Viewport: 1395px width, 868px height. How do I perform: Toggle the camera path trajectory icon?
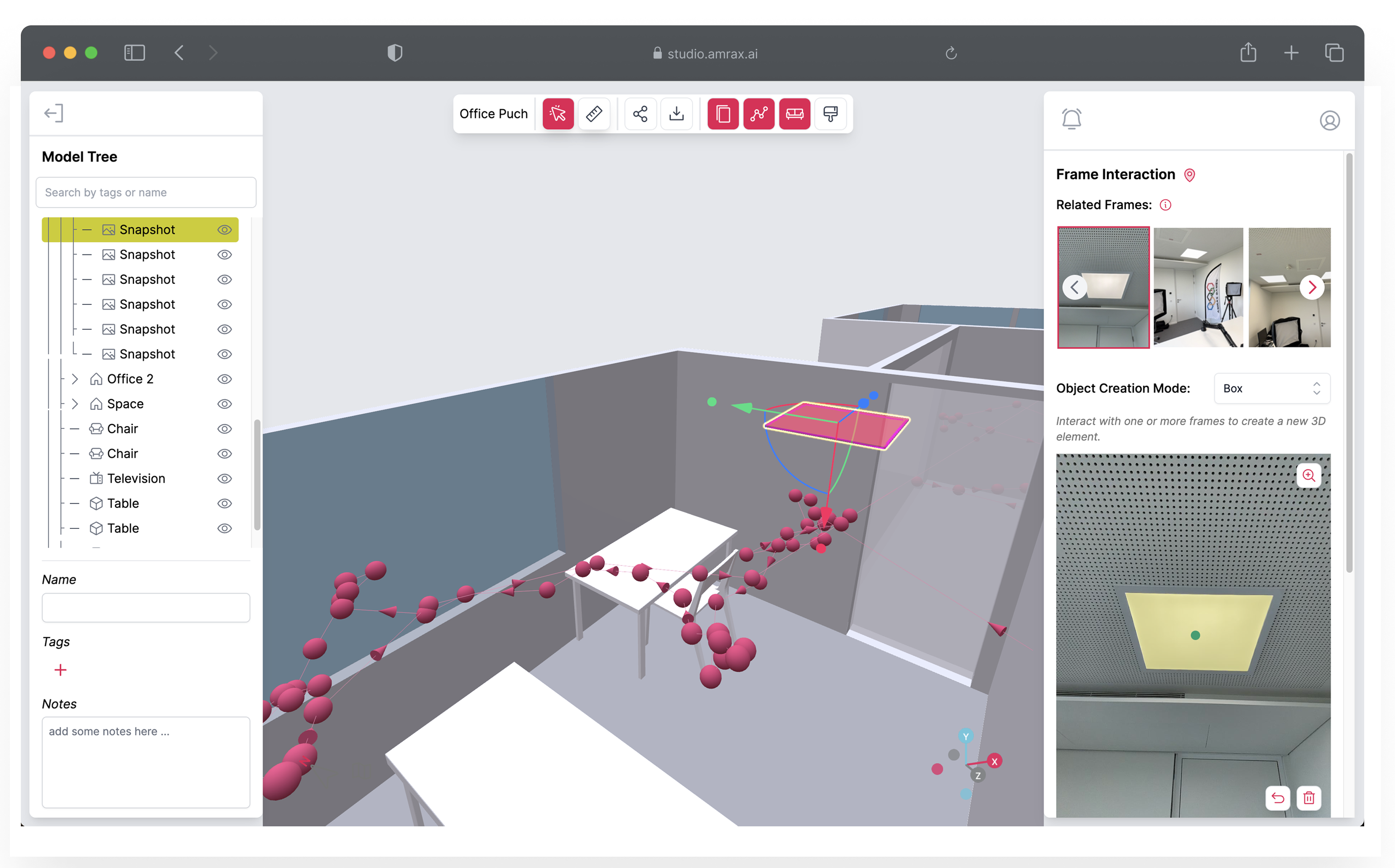point(758,114)
